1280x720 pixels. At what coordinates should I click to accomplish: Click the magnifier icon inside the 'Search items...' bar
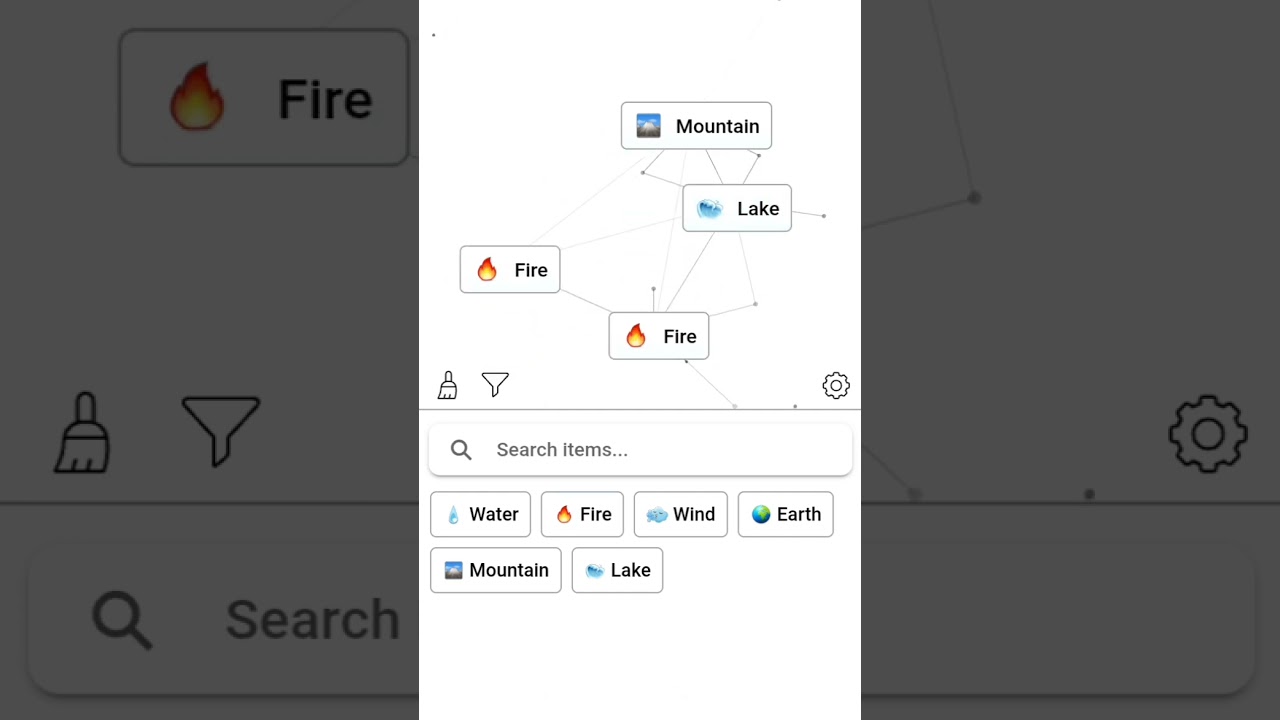[x=461, y=450]
